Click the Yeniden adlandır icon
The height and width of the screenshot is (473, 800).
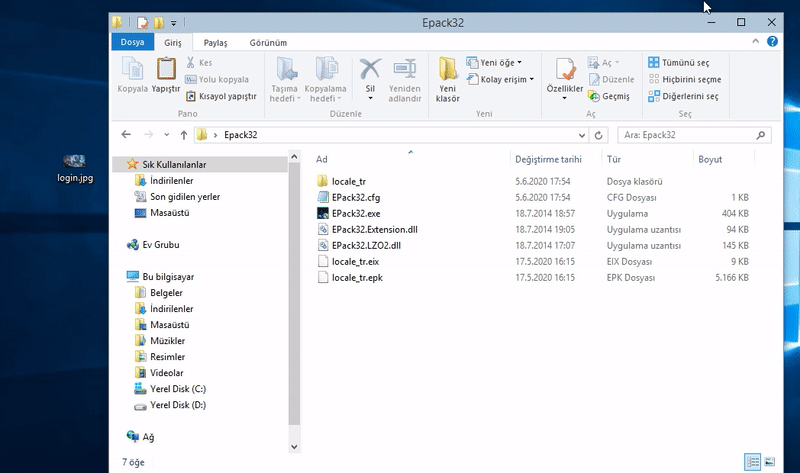click(405, 69)
